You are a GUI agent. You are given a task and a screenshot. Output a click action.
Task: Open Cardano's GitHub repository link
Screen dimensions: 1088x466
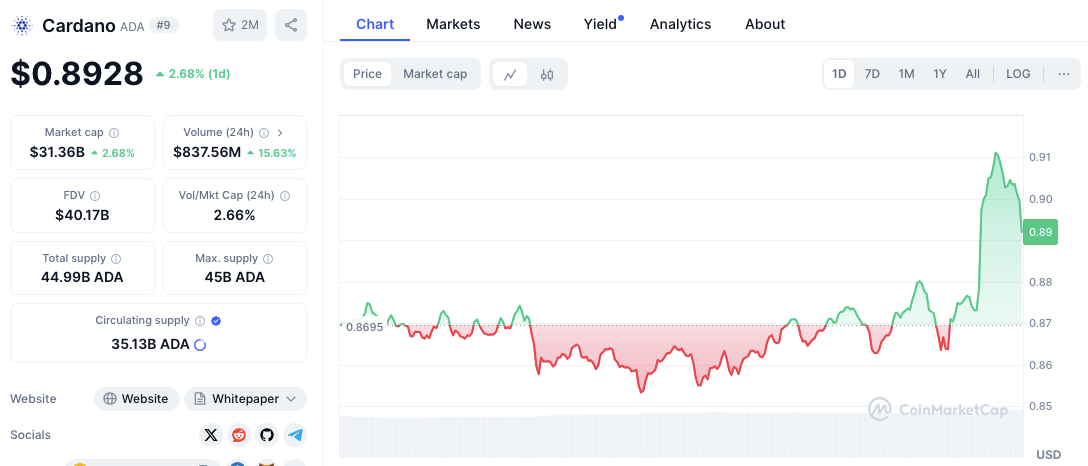coord(266,435)
